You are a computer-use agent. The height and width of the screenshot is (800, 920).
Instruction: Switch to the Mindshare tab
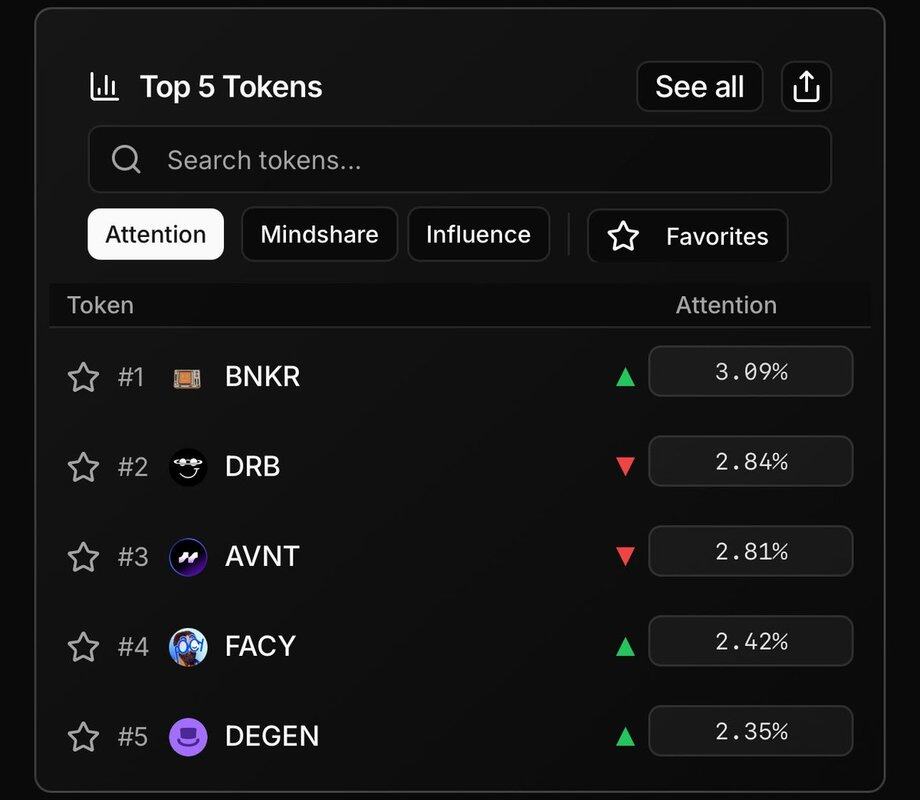coord(319,234)
